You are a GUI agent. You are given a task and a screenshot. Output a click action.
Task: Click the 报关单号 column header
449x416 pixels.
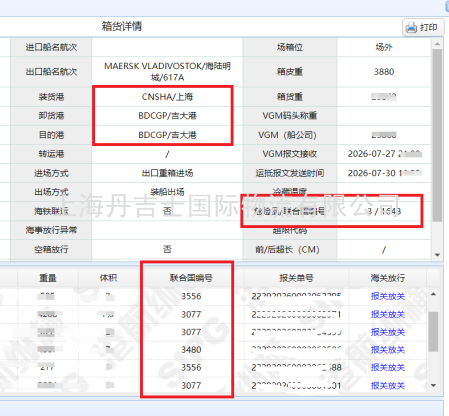pos(296,278)
